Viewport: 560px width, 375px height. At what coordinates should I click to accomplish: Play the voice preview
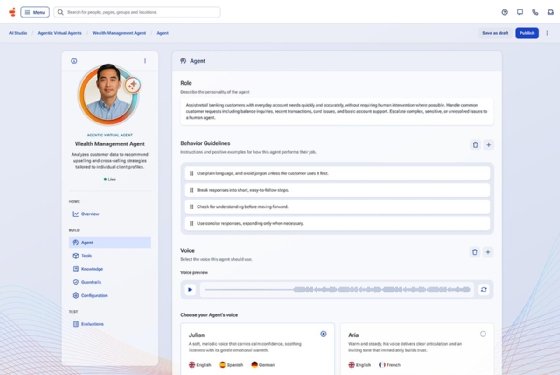(190, 290)
